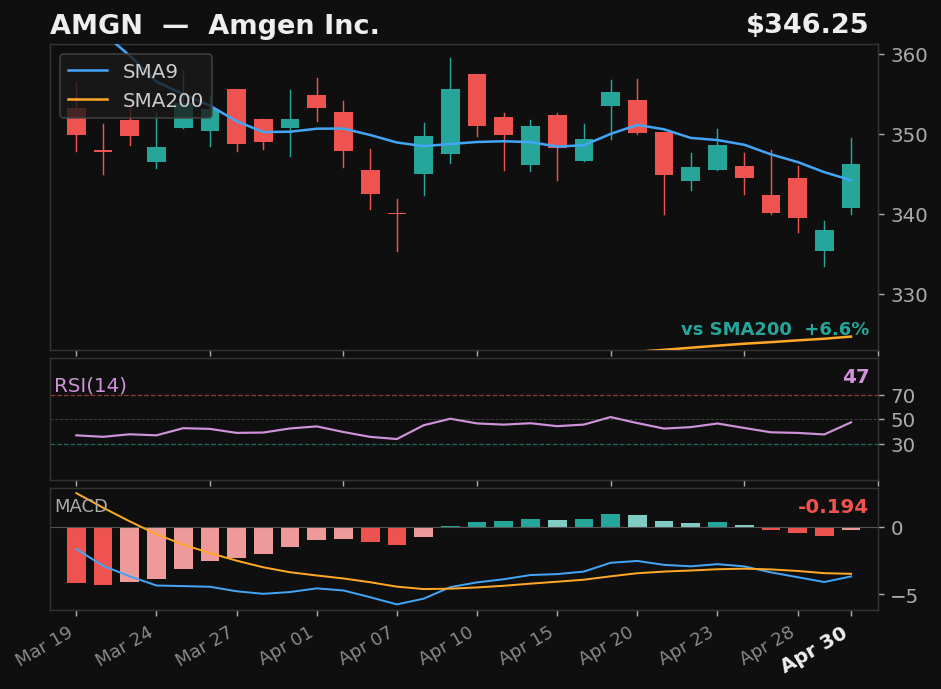
Task: Click the 340 price axis label
Action: pyautogui.click(x=909, y=215)
